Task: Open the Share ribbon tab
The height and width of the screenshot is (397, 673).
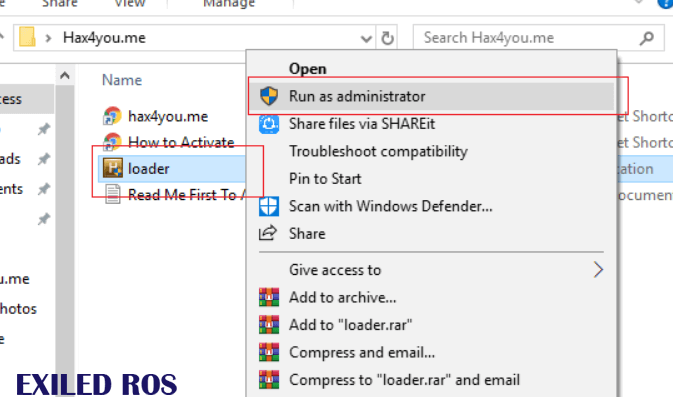Action: point(60,3)
